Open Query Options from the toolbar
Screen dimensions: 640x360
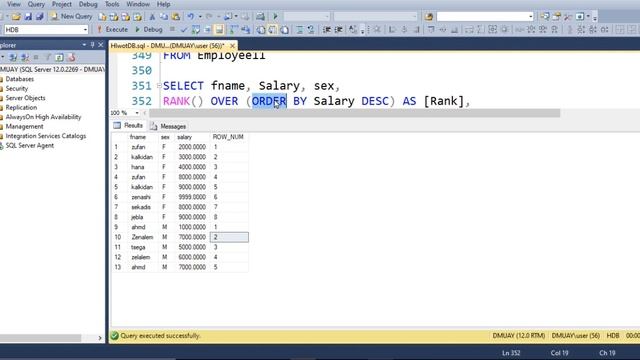click(x=207, y=30)
